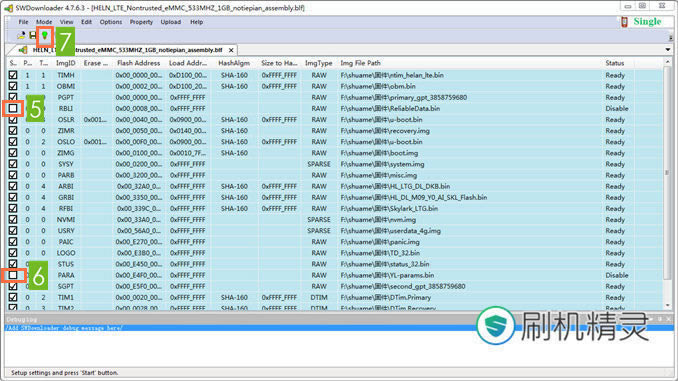678x381 pixels.
Task: Toggle the SYSY system.img checkbox
Action: pyautogui.click(x=13, y=164)
